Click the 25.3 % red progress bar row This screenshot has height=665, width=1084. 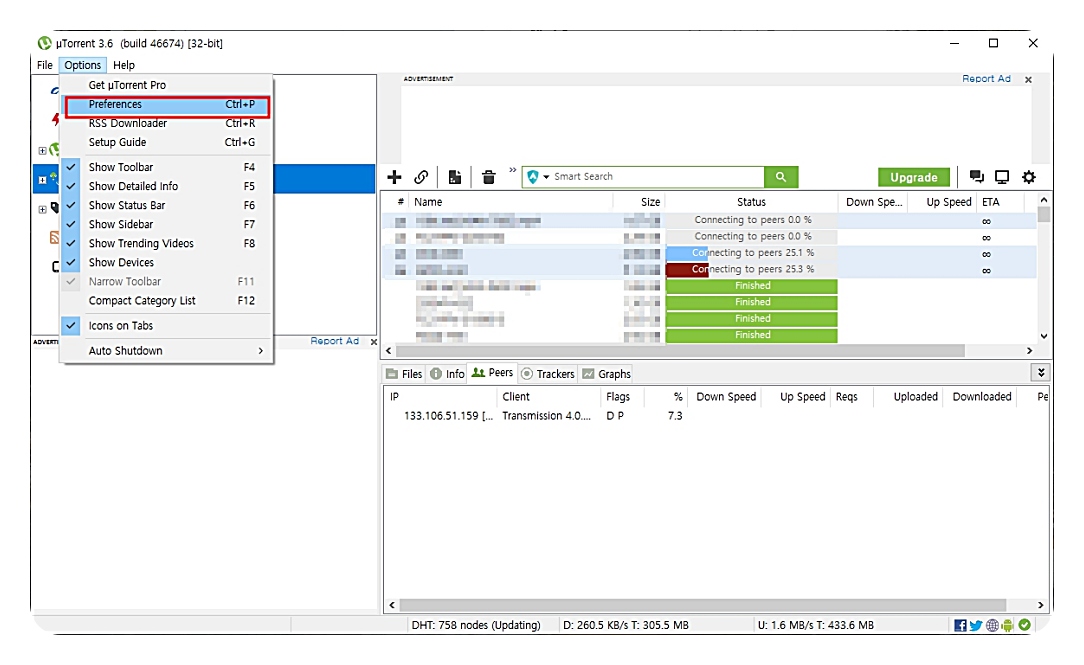coord(751,270)
